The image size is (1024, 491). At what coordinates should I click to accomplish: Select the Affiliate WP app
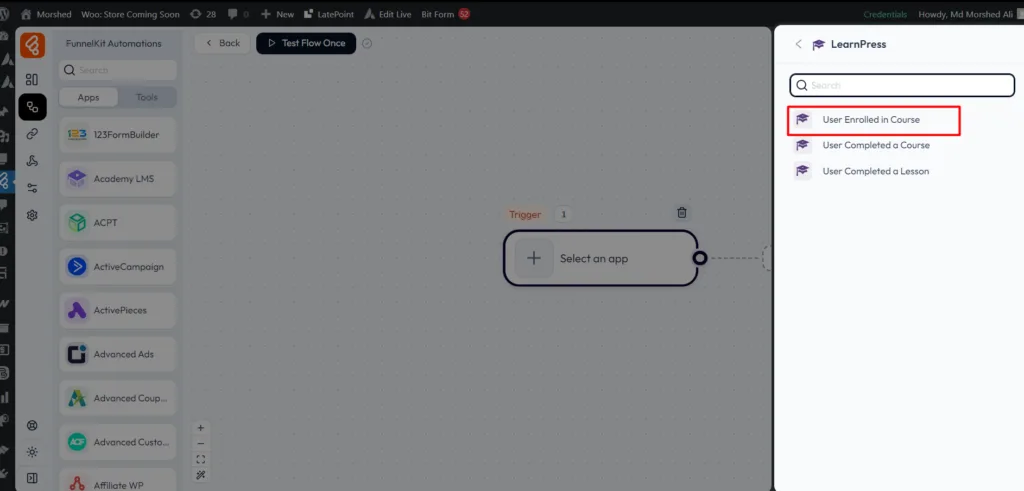[118, 482]
